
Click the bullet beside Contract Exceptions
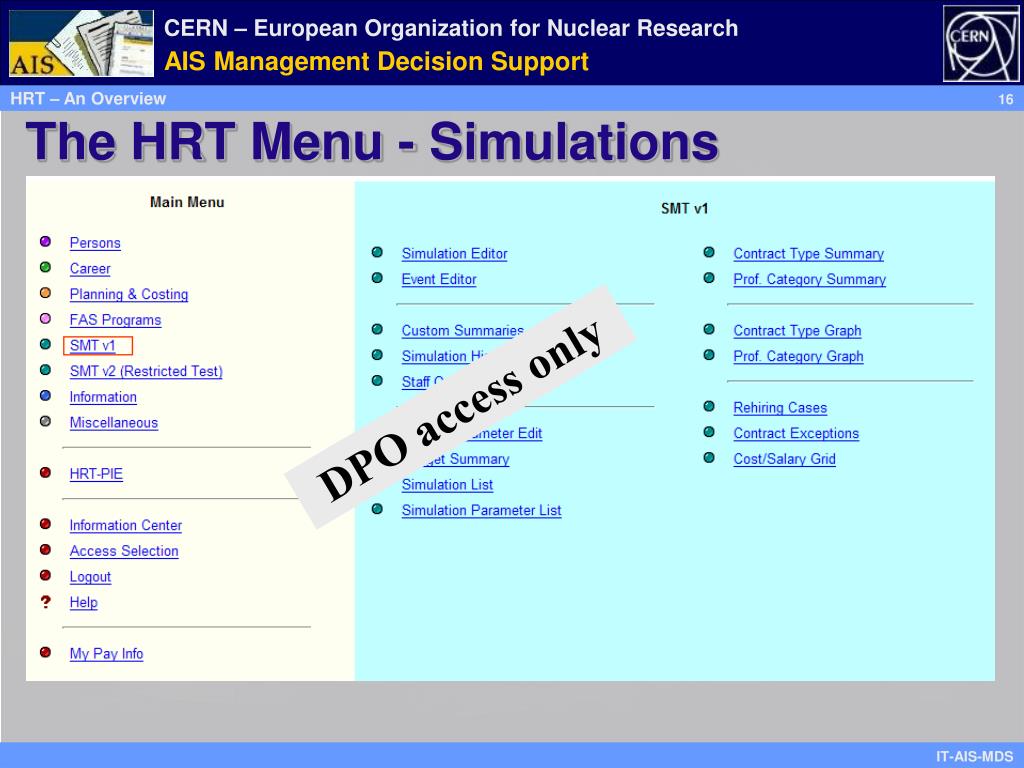pos(709,432)
